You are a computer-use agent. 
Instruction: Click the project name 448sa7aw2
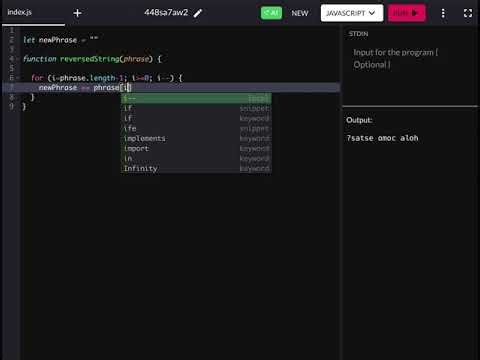tap(166, 13)
